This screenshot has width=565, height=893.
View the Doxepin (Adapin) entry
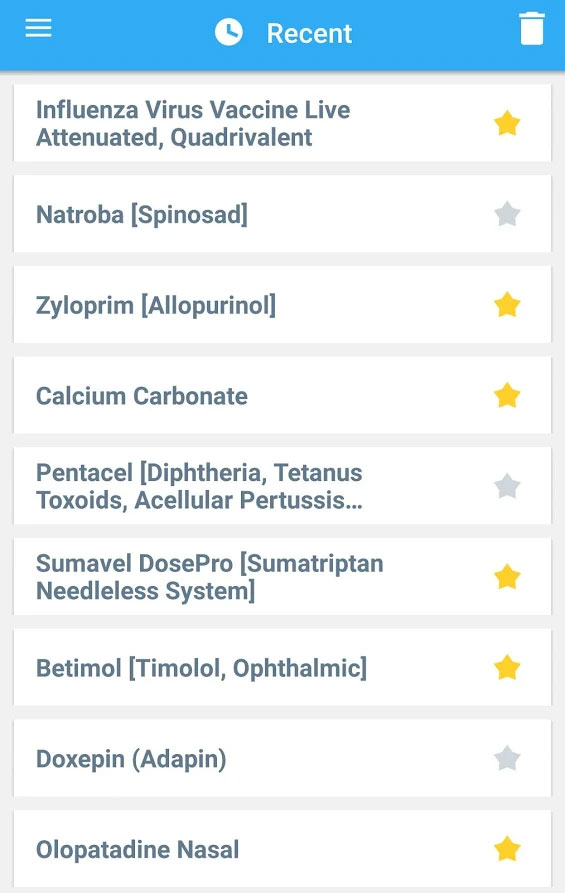[x=282, y=758]
